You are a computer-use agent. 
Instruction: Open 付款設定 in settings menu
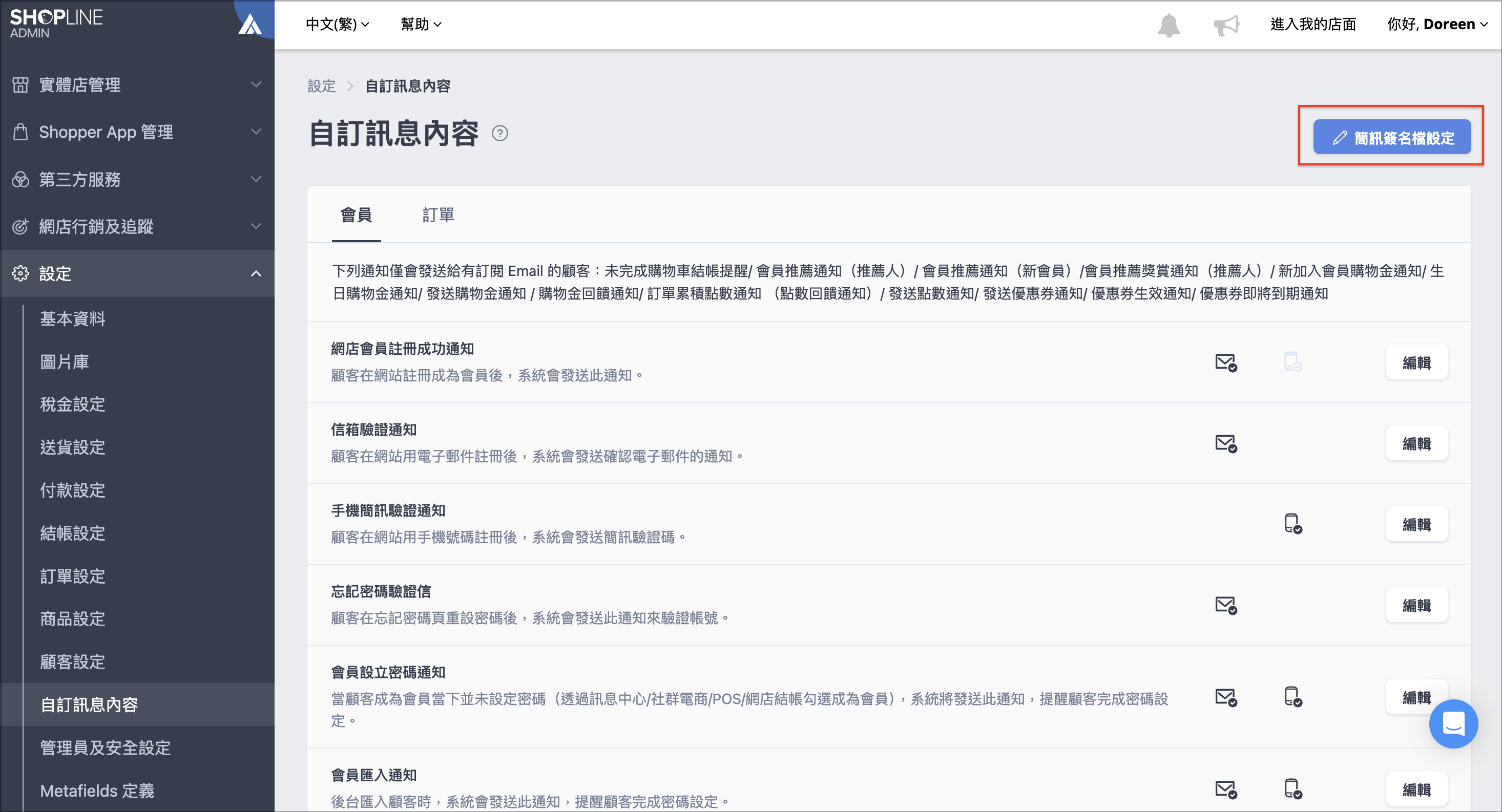coord(72,490)
